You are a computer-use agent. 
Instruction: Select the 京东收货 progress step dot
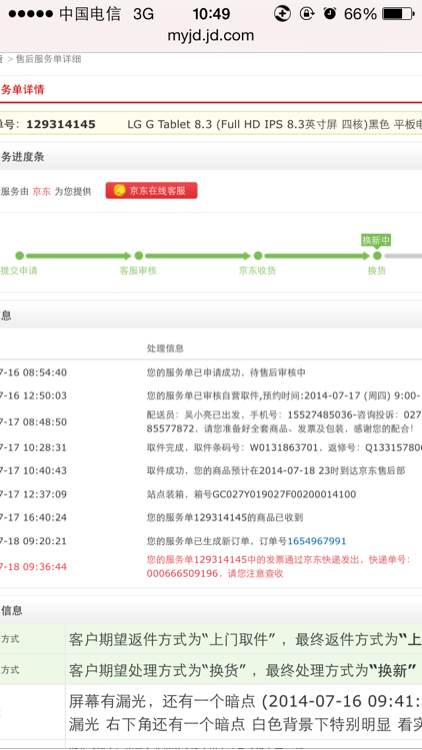tap(258, 256)
